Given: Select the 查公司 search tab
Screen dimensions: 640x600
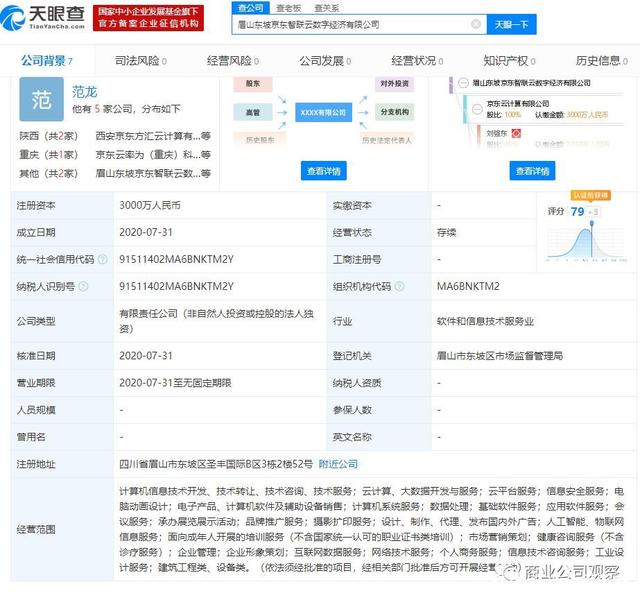Looking at the screenshot, I should tap(251, 8).
